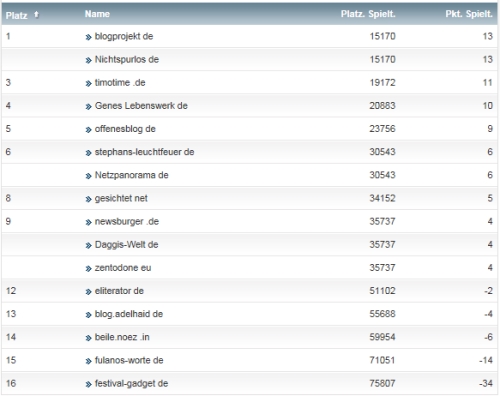The image size is (500, 396).
Task: Select the value 34152 in gesichtet row
Action: pos(382,198)
